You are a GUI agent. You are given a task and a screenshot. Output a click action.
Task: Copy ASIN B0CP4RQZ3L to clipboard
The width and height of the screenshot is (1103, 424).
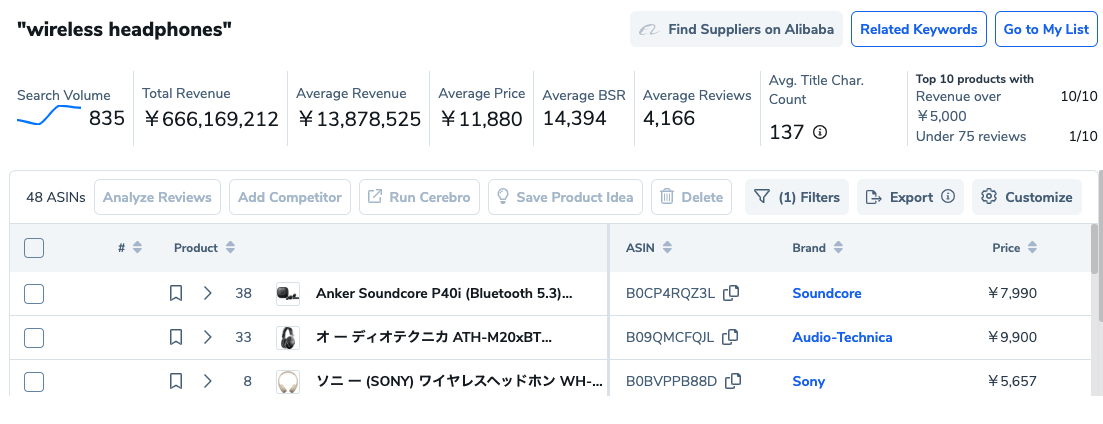click(x=732, y=293)
